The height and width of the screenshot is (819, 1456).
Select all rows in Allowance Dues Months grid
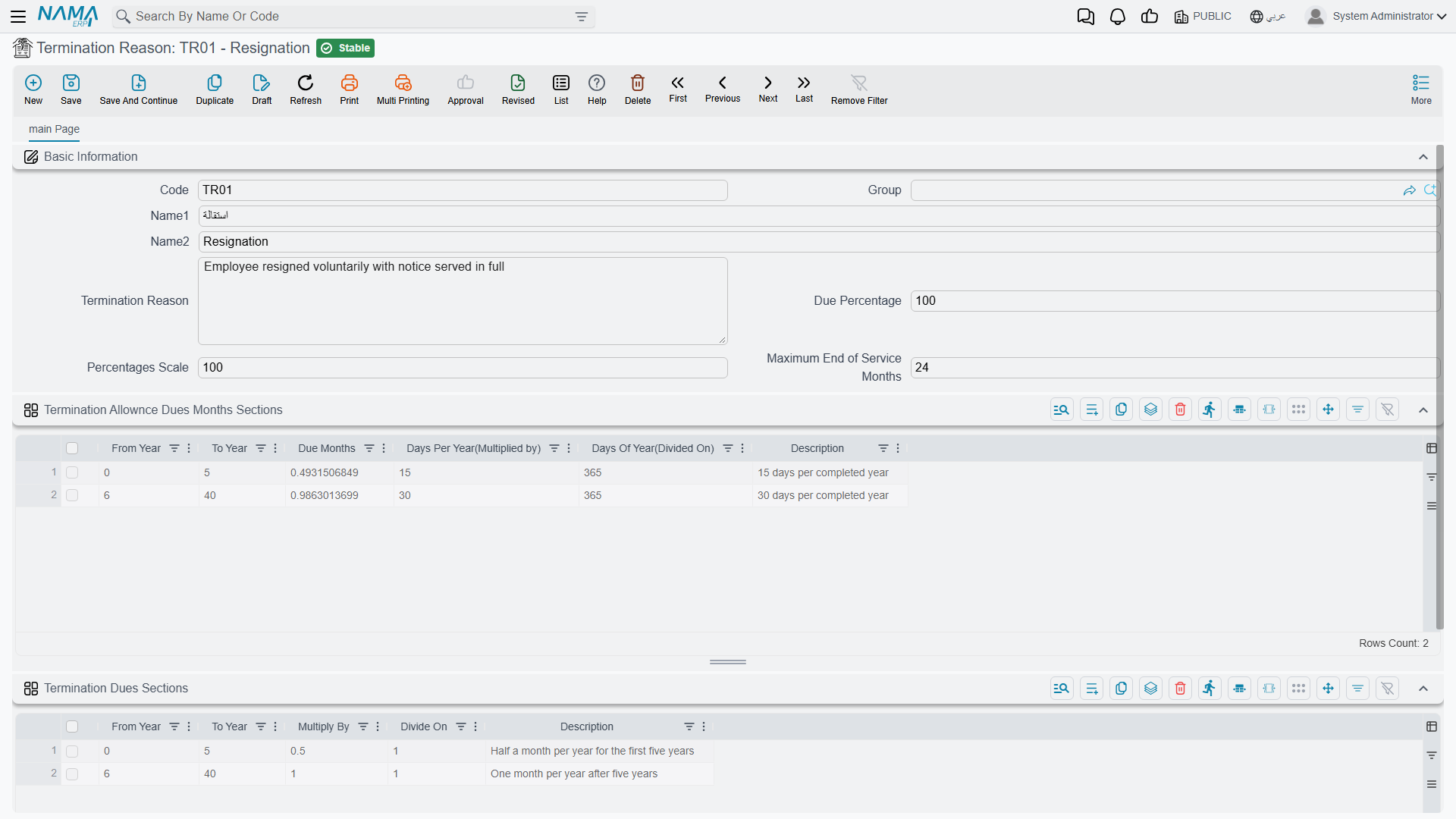tap(72, 448)
